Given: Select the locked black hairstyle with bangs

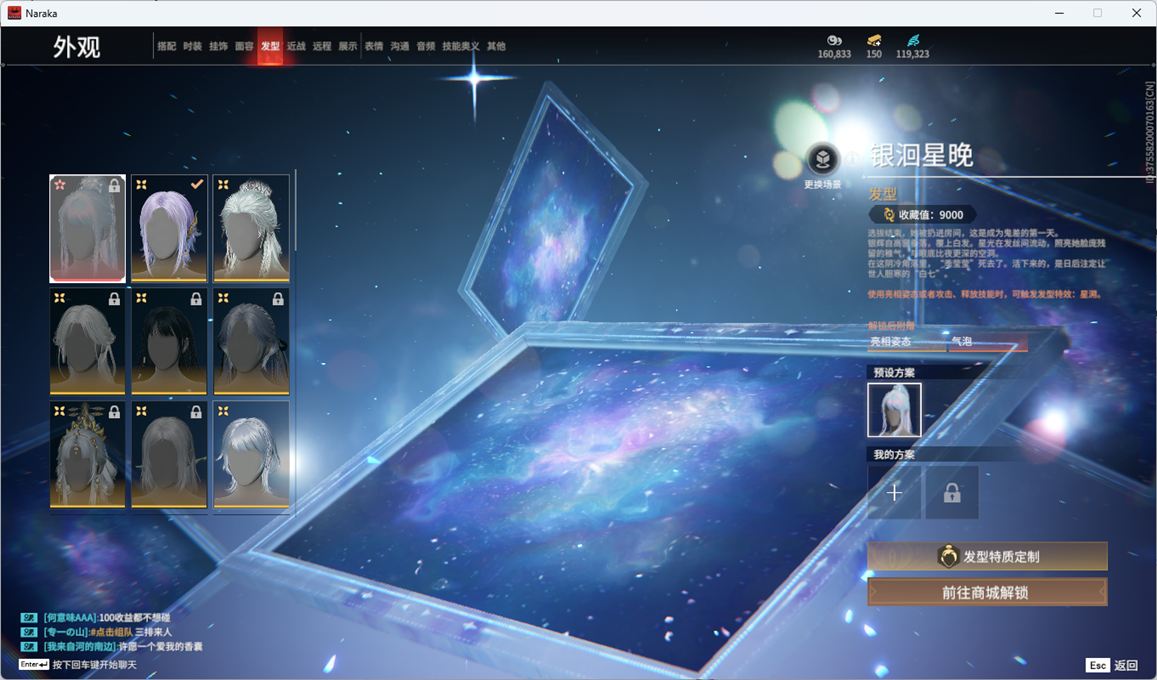Looking at the screenshot, I should (x=169, y=341).
